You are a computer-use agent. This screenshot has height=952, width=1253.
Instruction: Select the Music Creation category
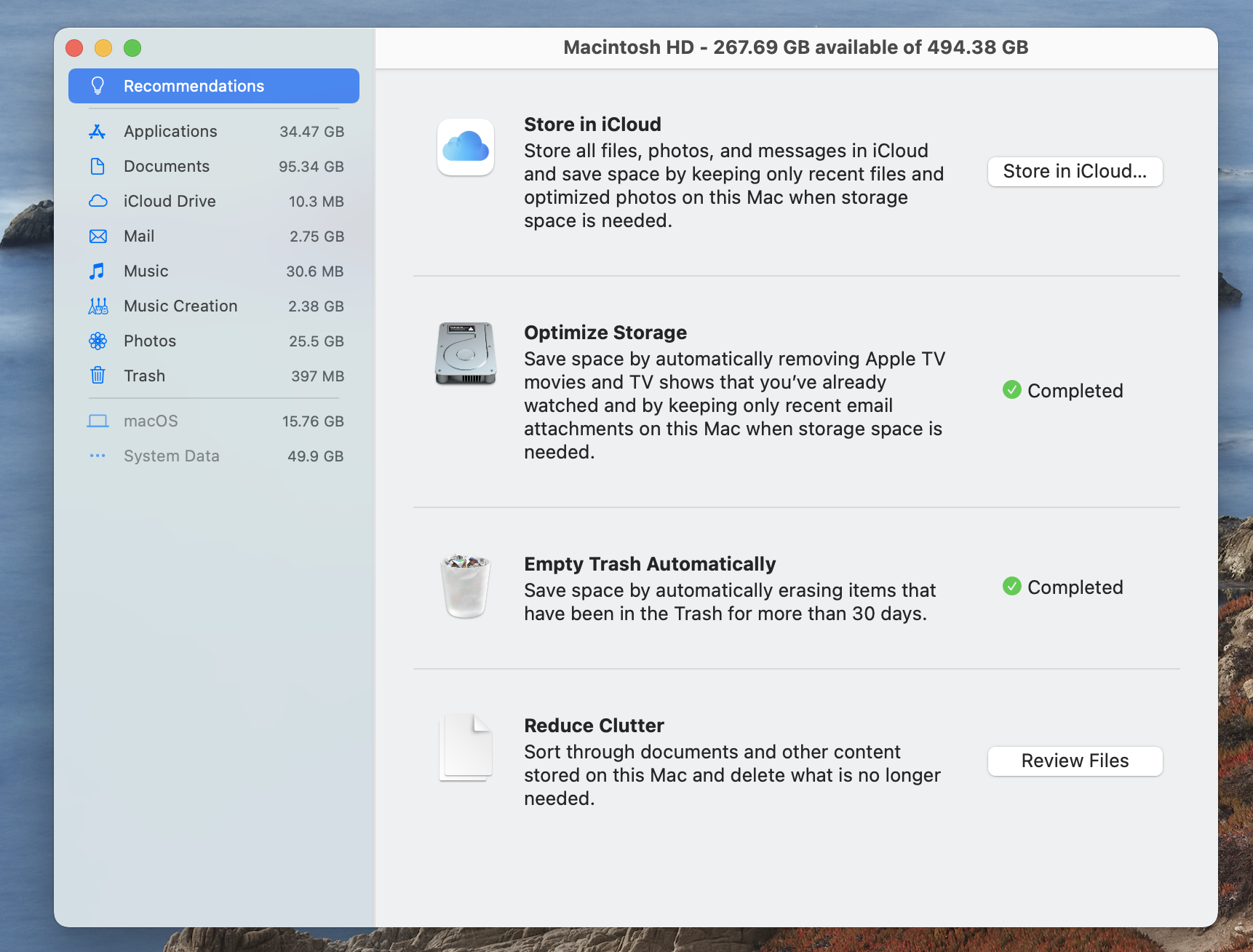[x=214, y=306]
